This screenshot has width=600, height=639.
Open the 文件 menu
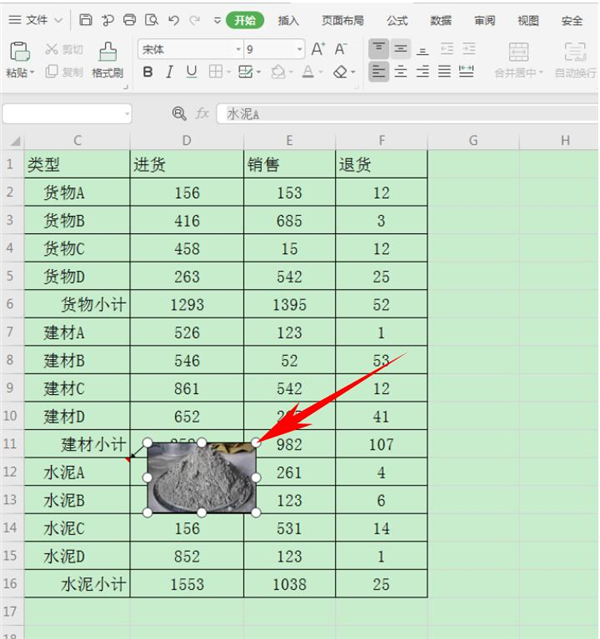coord(36,20)
